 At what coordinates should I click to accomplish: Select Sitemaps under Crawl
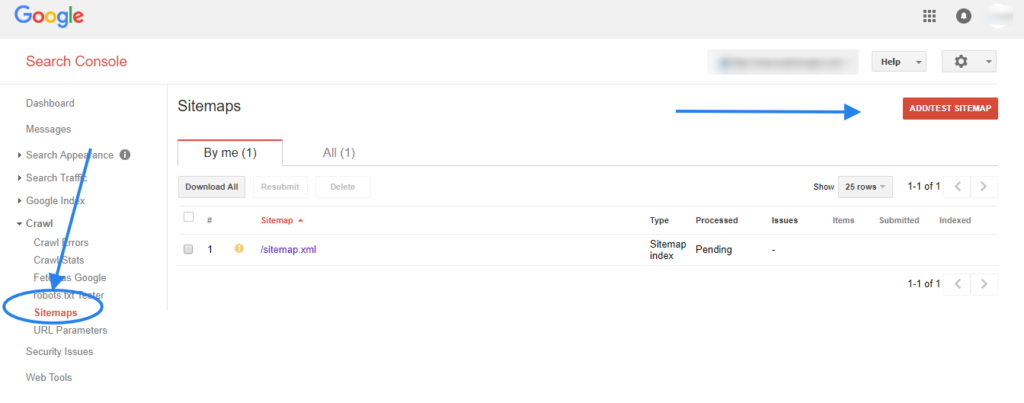[56, 313]
